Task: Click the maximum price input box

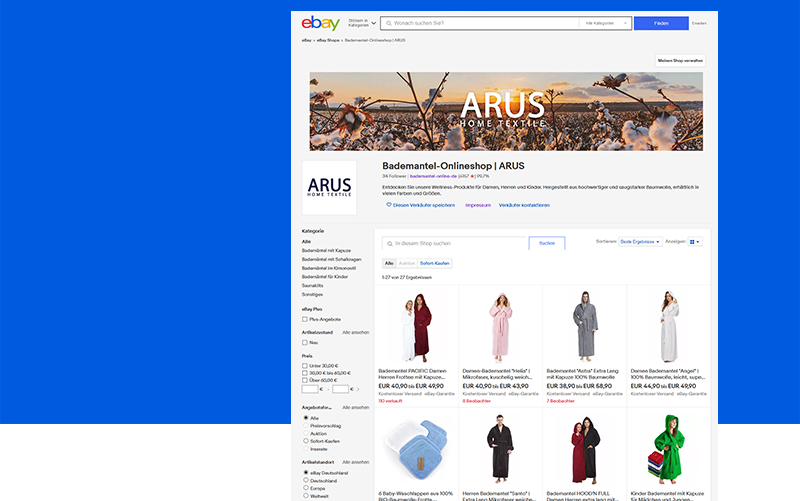Action: point(340,389)
